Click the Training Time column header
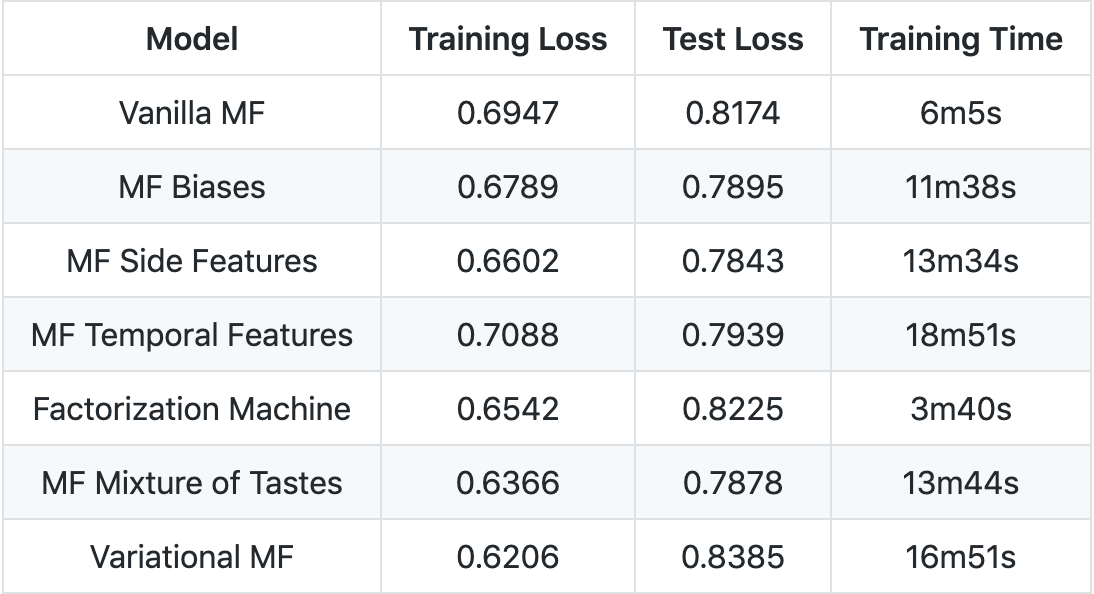 click(x=961, y=39)
